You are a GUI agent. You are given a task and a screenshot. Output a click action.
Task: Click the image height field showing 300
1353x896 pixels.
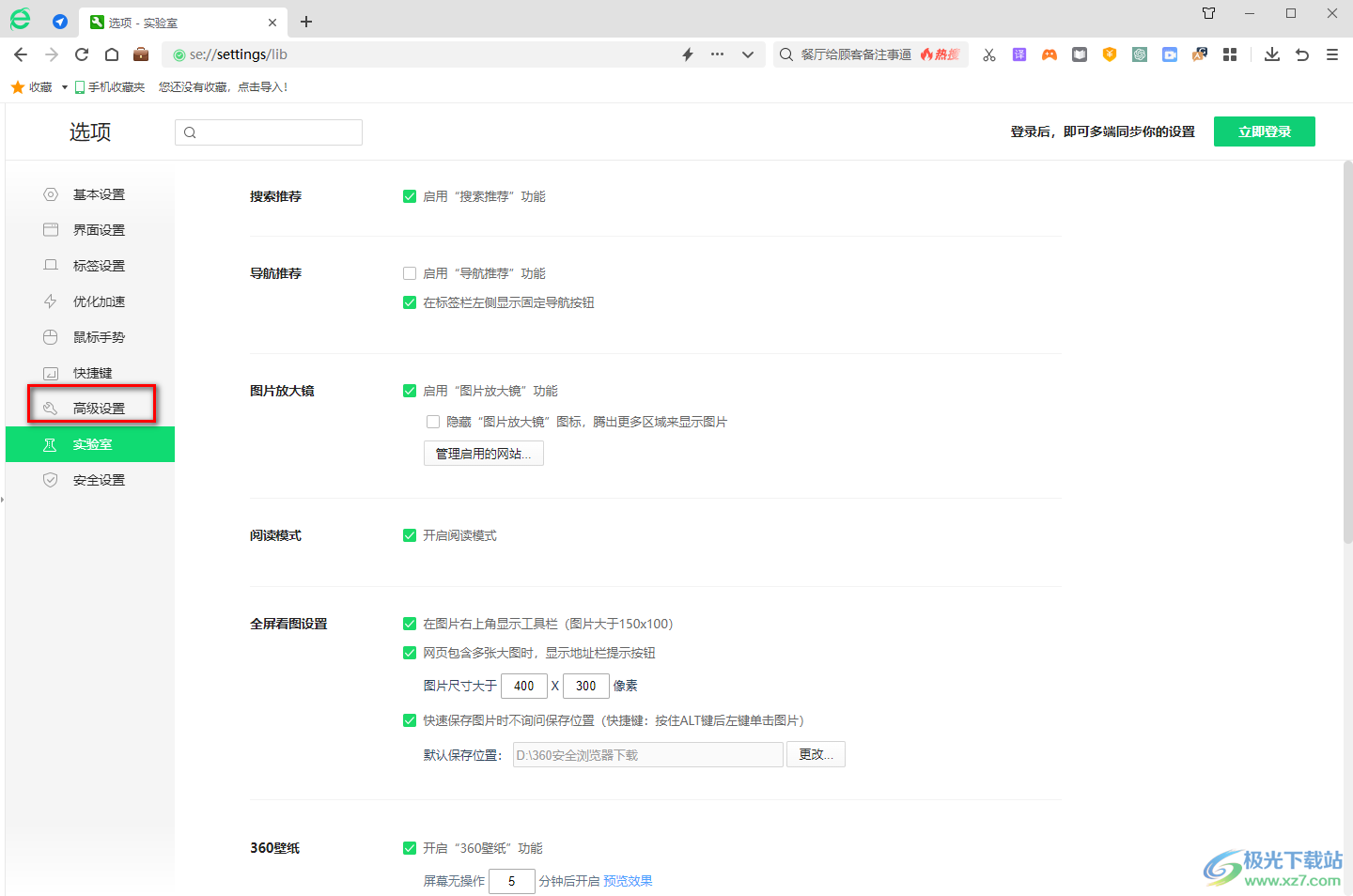(586, 686)
